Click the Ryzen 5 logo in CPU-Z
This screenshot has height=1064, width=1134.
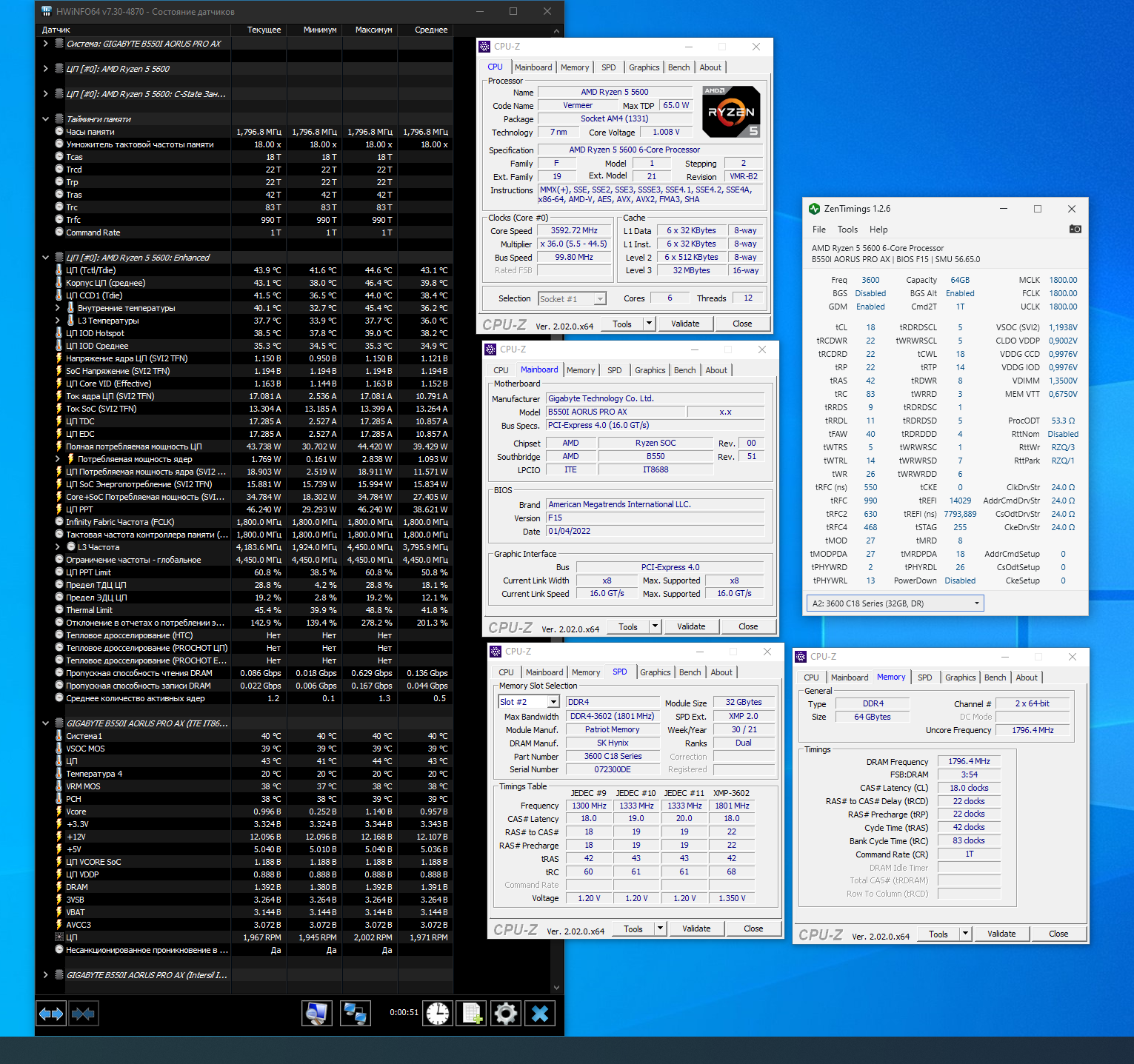731,112
